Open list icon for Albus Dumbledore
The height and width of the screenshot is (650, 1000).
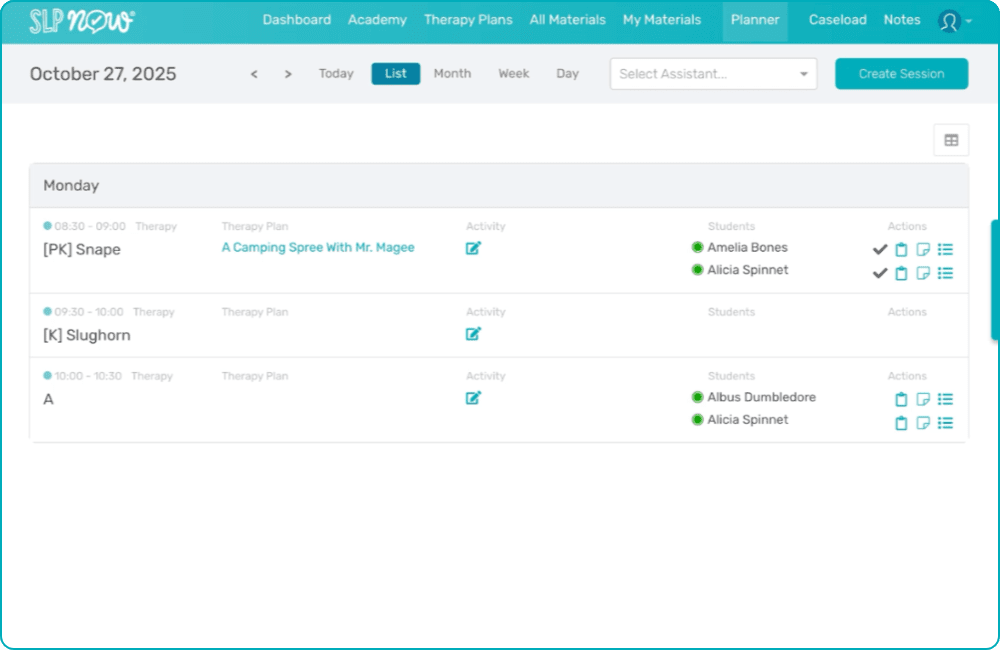pyautogui.click(x=945, y=399)
